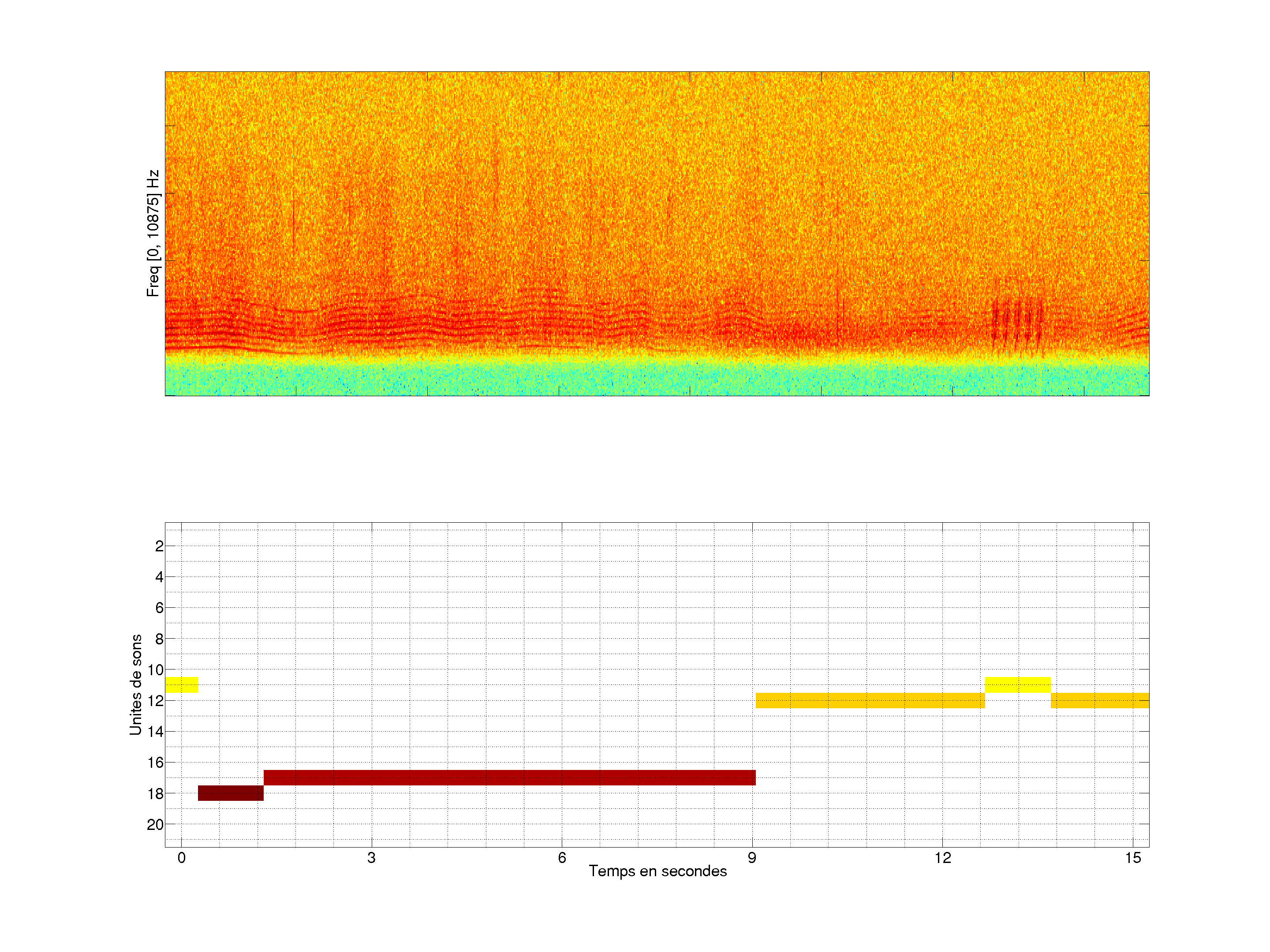Click the y-axis tick label 14

[x=155, y=732]
